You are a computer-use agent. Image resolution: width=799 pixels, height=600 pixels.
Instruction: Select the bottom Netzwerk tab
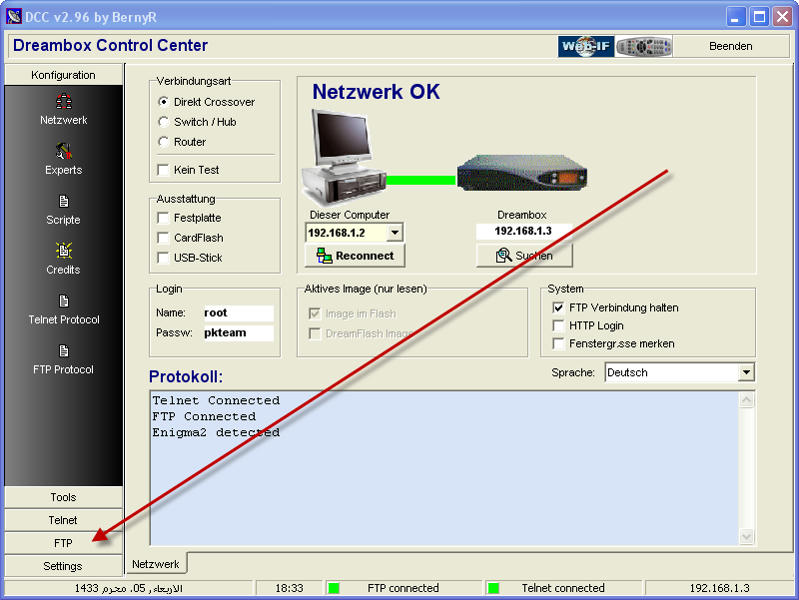156,564
